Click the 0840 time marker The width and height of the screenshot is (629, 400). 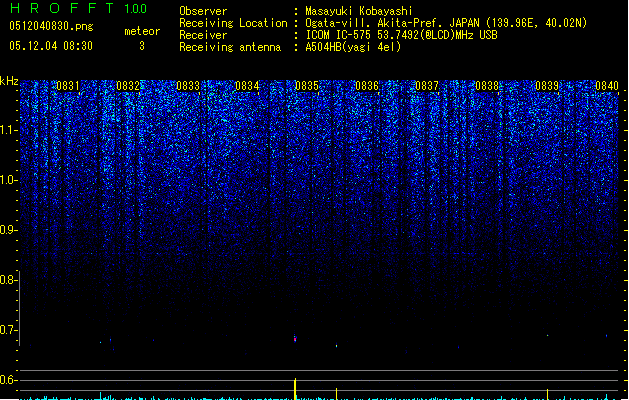pos(607,86)
